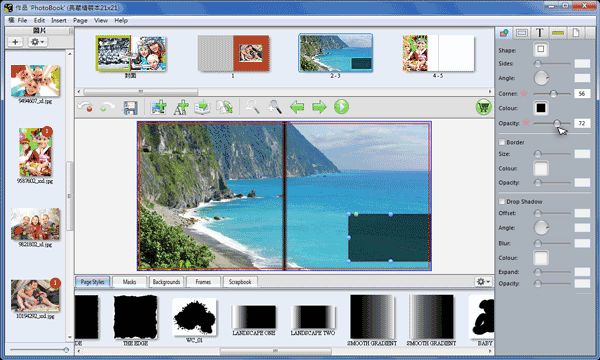Click the green shopping cart icon
Screen dimensions: 600x360
point(484,107)
